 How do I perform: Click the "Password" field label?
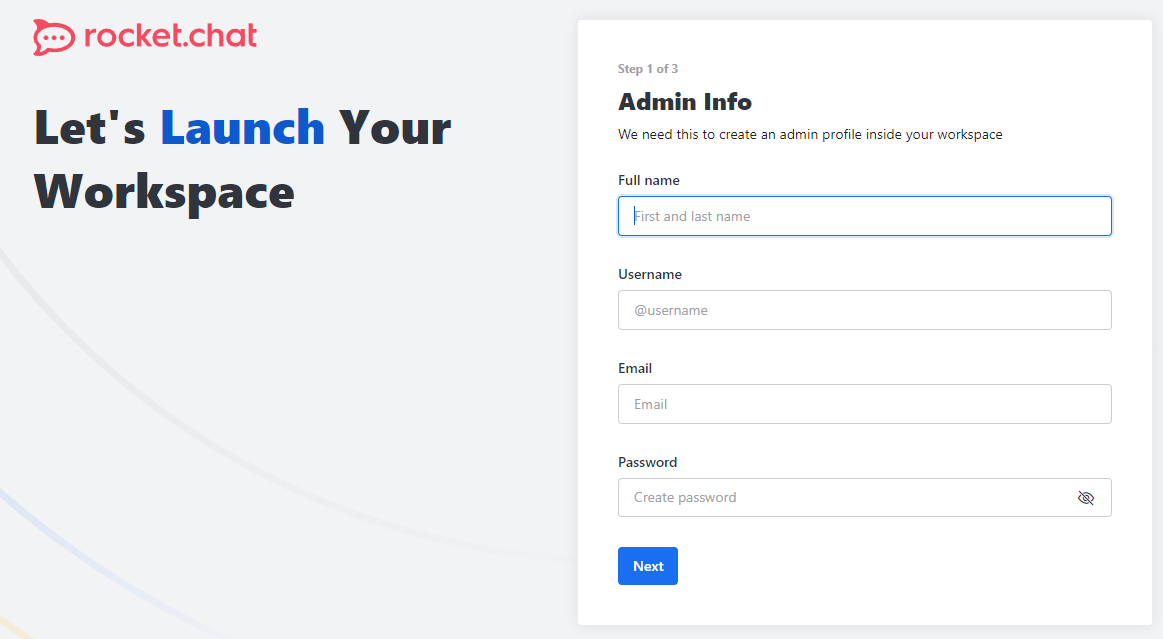point(648,462)
